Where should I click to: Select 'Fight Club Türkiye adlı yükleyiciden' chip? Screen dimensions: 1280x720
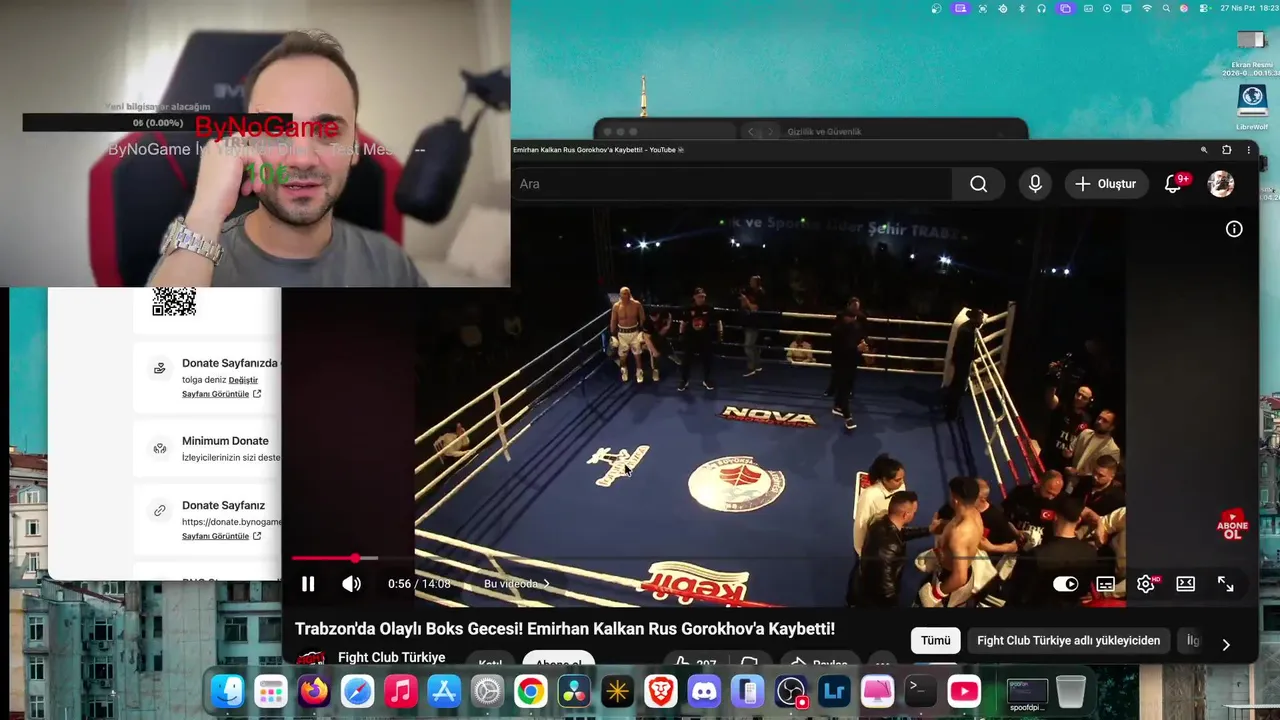tap(1069, 641)
